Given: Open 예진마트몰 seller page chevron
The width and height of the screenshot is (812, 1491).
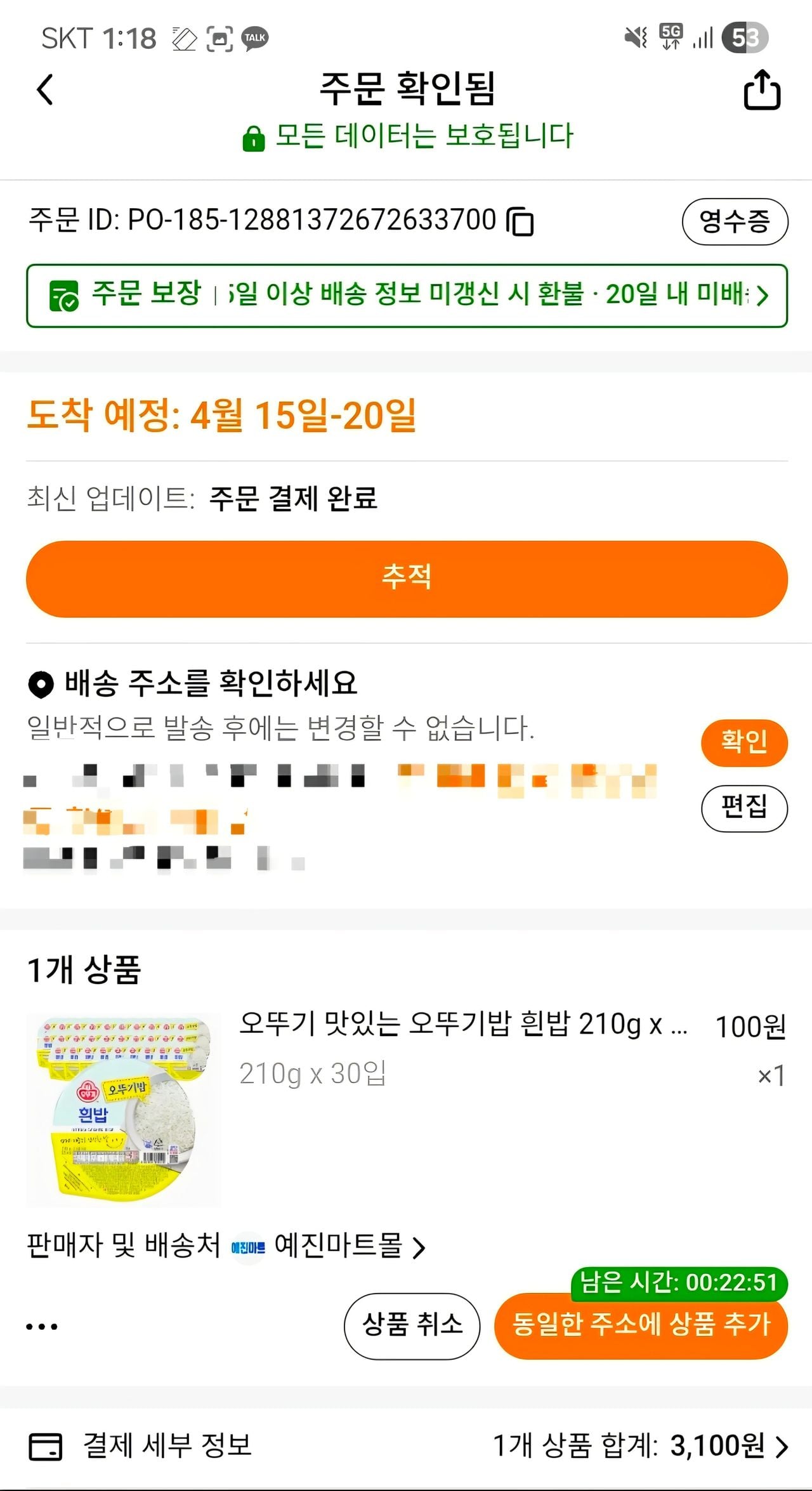Looking at the screenshot, I should click(419, 1249).
